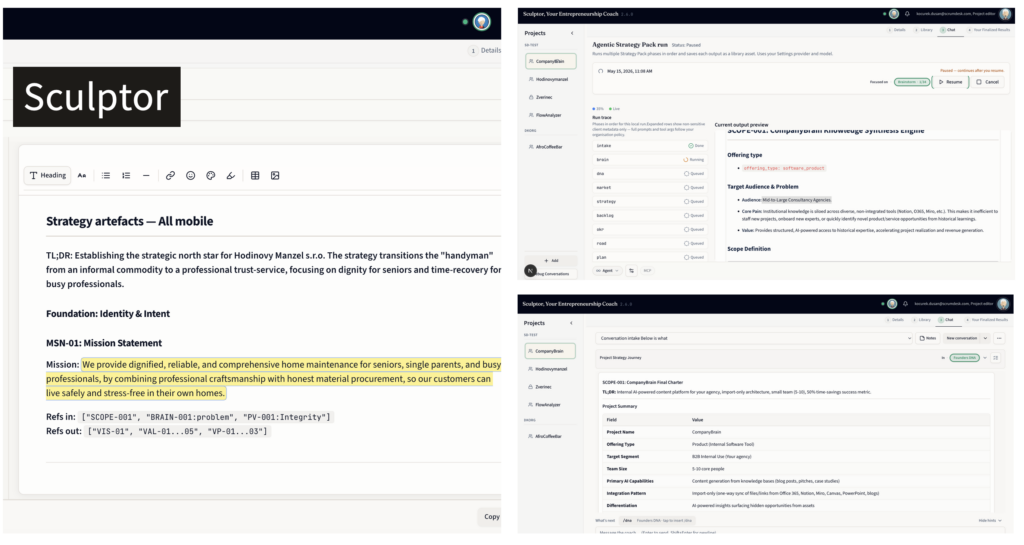Insert a horizontal rule divider
1024x545 pixels.
click(146, 176)
